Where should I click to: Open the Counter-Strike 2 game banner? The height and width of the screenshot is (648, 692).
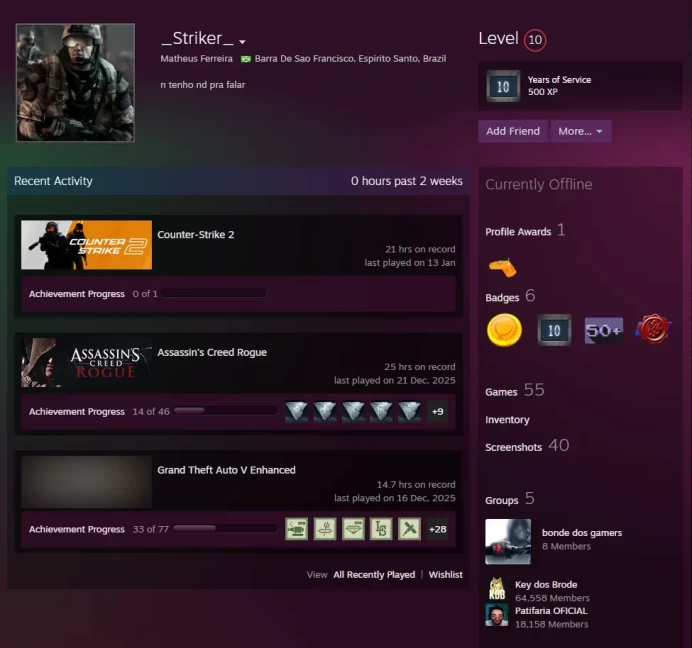[86, 245]
